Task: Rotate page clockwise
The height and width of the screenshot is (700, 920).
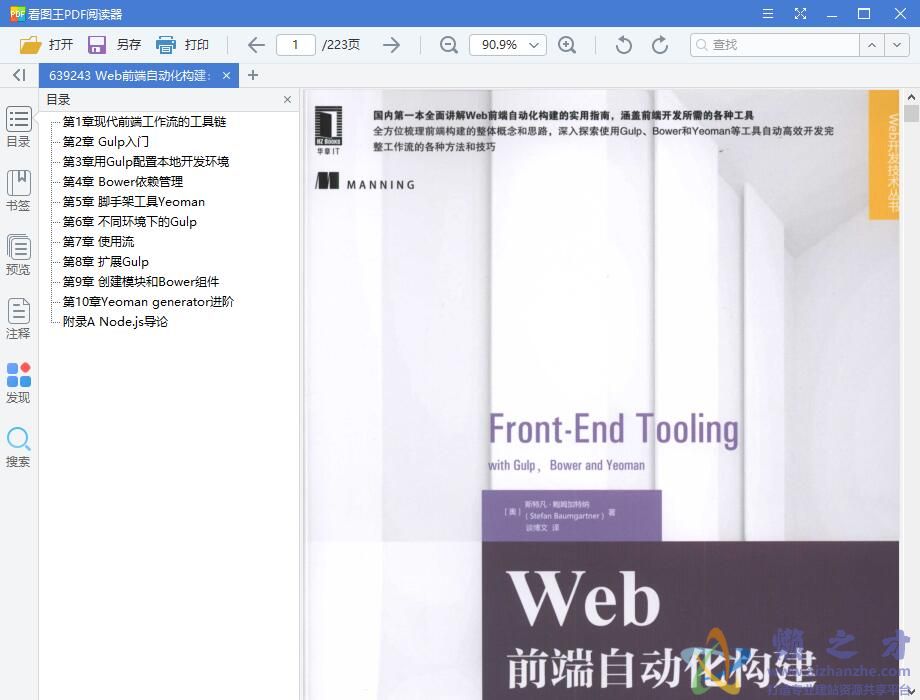Action: (660, 45)
